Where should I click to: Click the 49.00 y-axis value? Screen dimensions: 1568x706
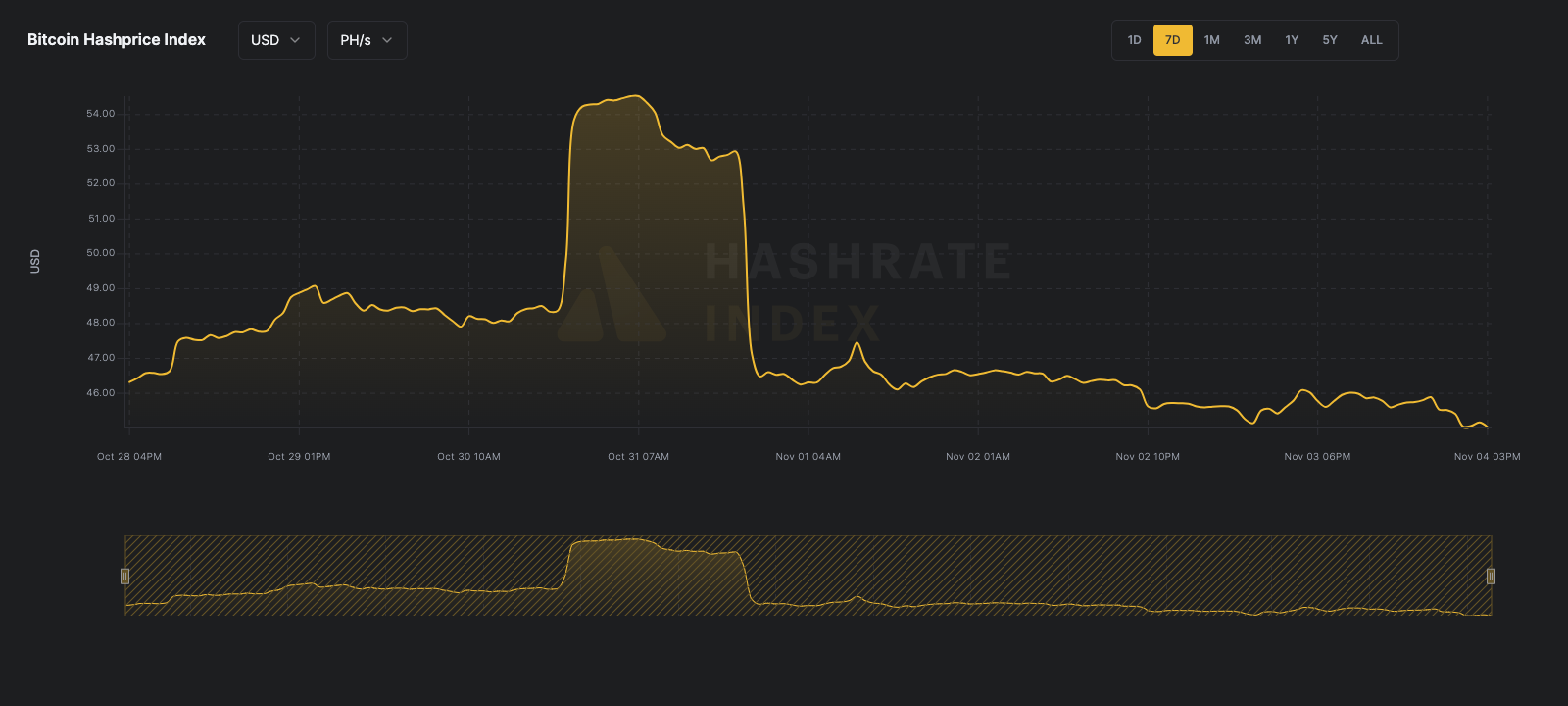pos(101,288)
